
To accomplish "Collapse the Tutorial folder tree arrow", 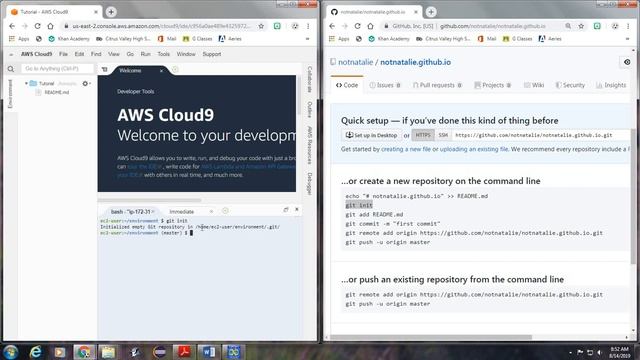I will click(x=26, y=83).
